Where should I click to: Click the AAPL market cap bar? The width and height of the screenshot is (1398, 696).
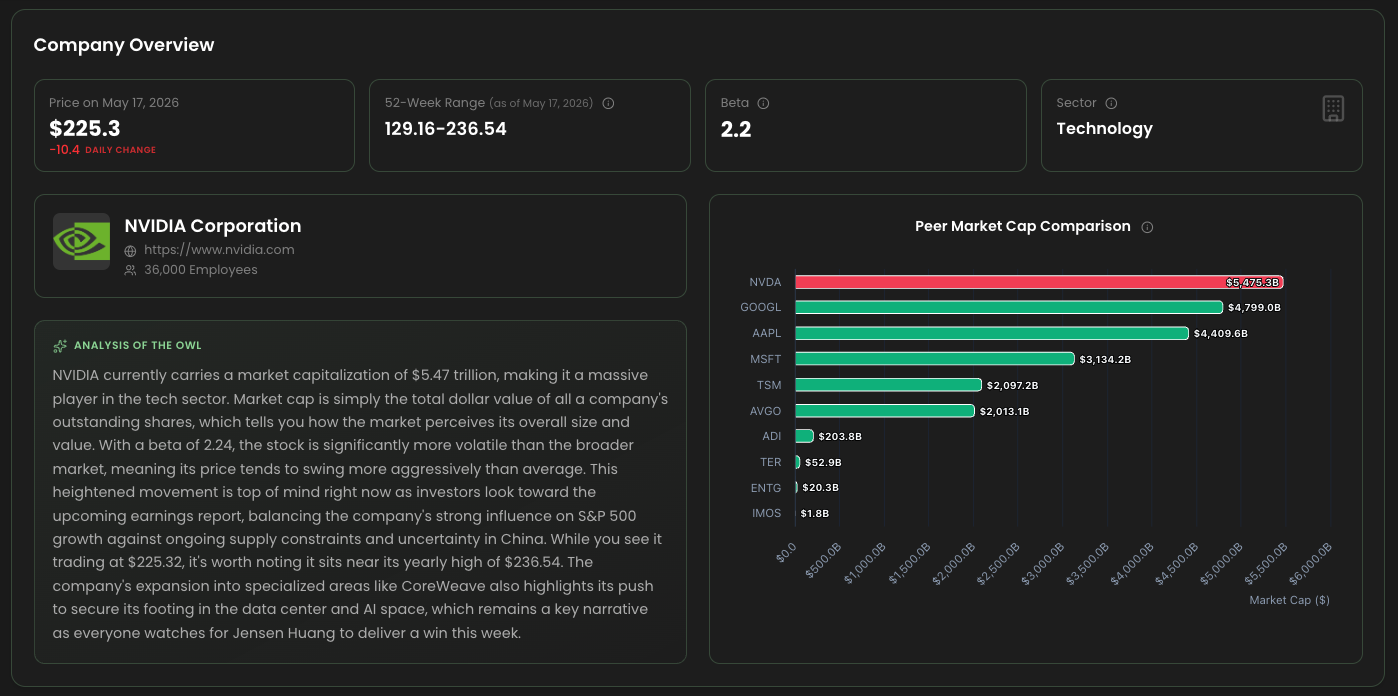992,333
